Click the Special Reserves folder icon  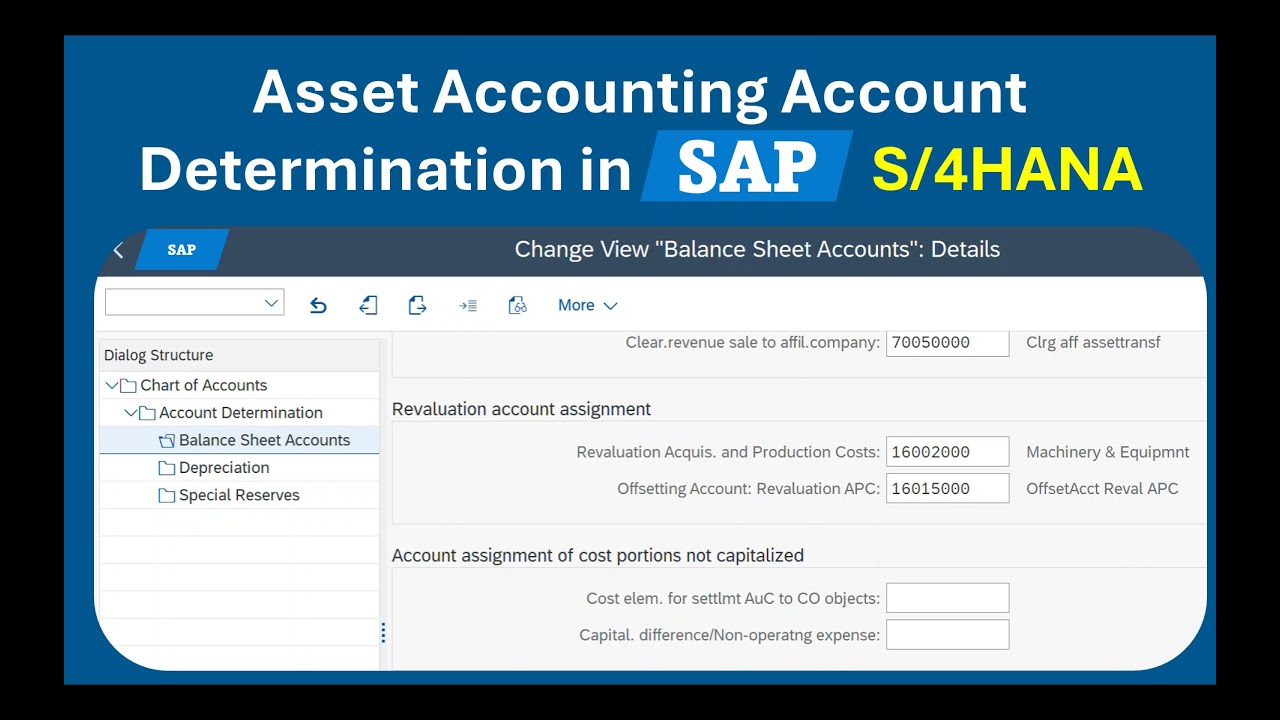click(x=167, y=495)
